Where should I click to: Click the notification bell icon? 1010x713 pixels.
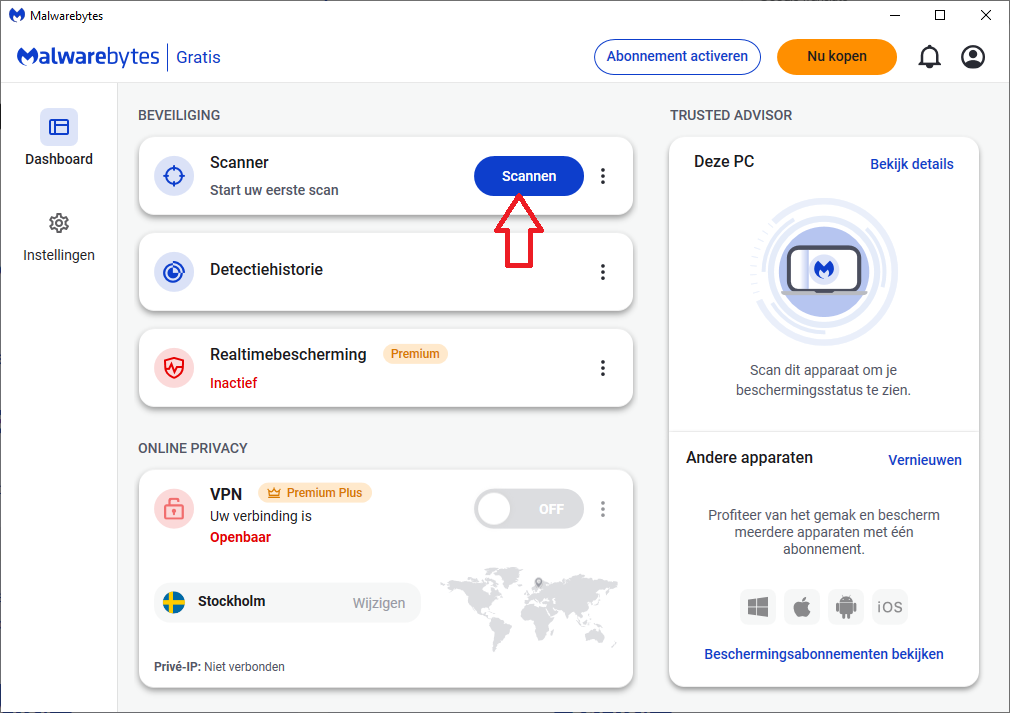click(929, 57)
